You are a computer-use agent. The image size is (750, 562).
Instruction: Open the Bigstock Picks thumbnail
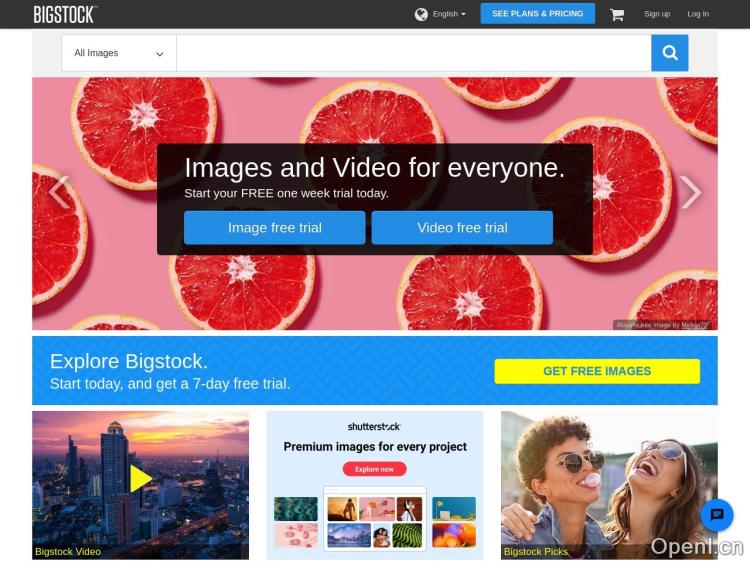[608, 484]
